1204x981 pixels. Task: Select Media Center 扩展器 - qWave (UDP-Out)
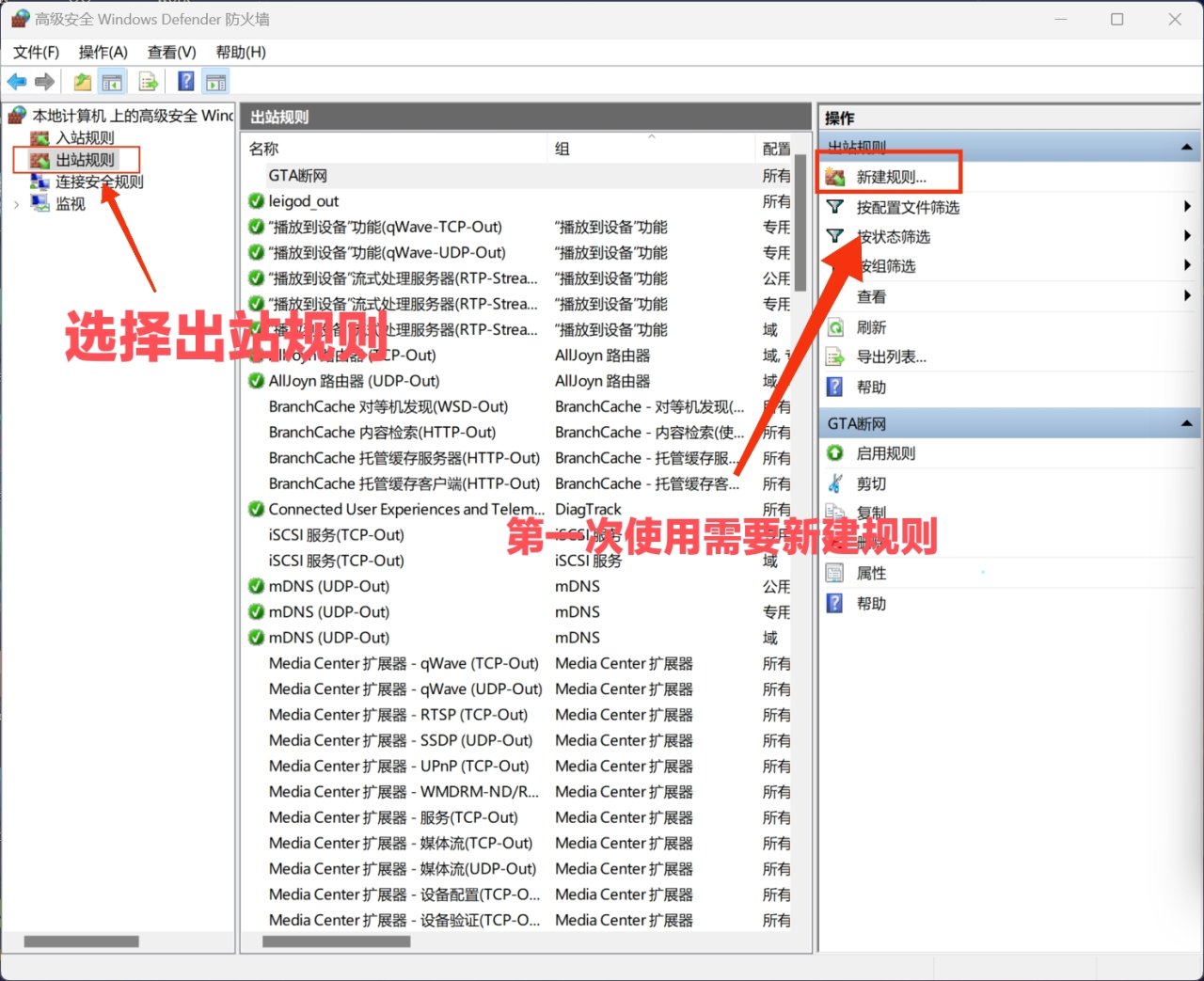pyautogui.click(x=405, y=689)
